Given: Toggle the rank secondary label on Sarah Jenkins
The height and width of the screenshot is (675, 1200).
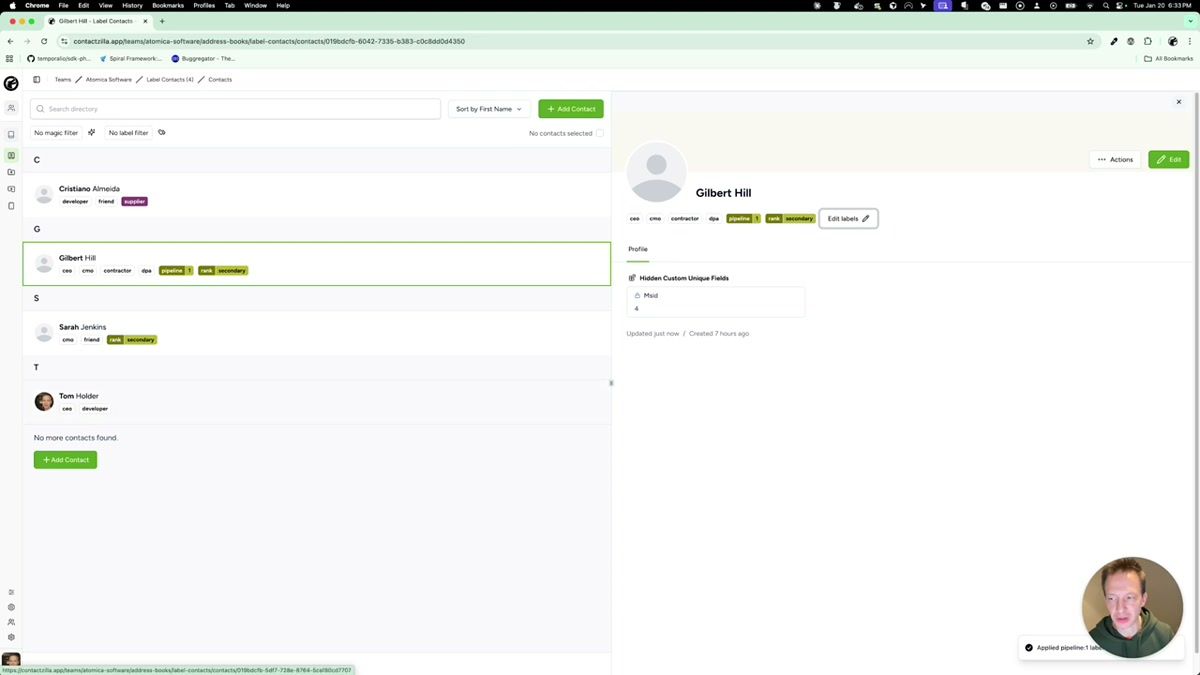Looking at the screenshot, I should (132, 339).
